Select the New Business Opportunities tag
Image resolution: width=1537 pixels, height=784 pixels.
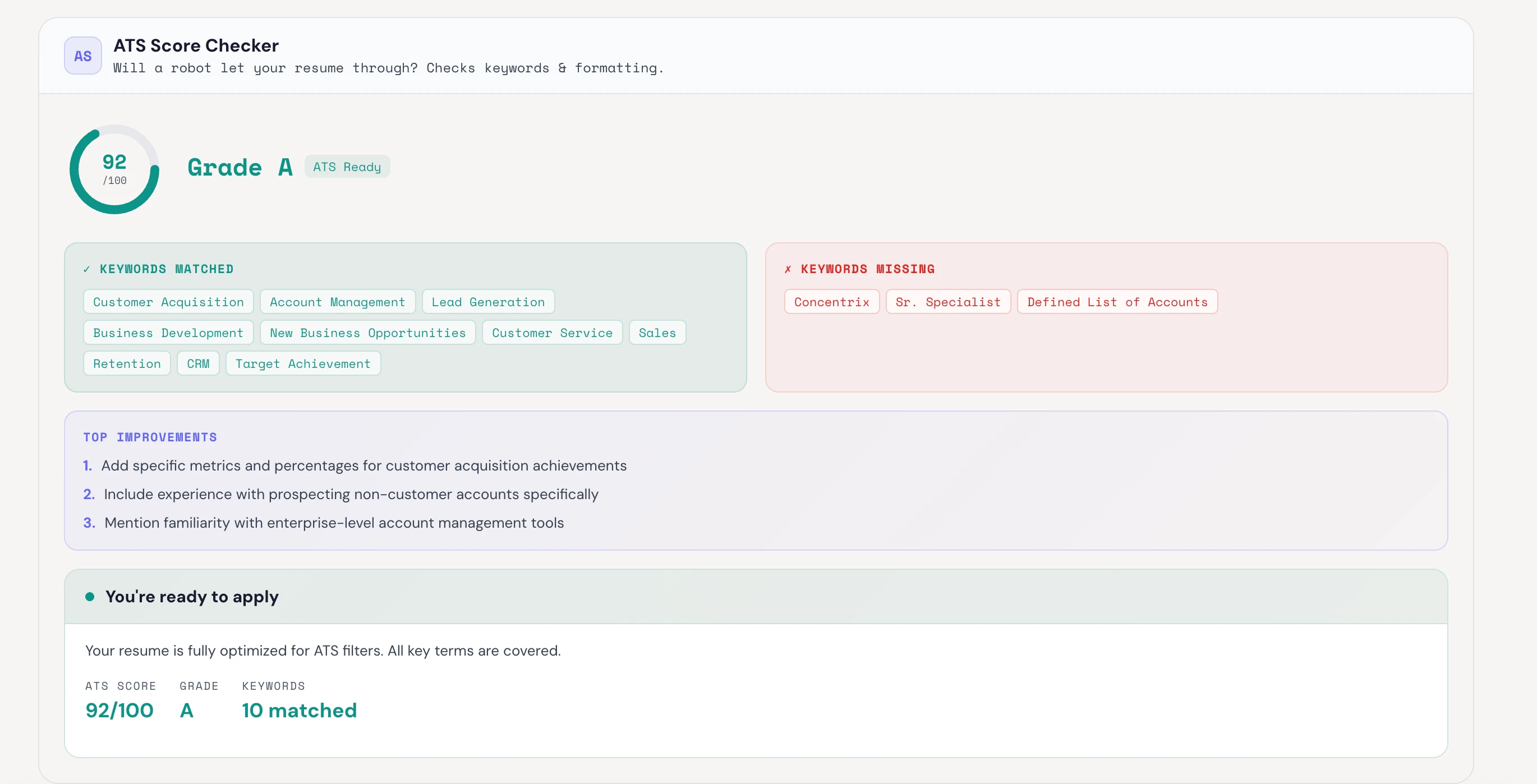tap(367, 333)
